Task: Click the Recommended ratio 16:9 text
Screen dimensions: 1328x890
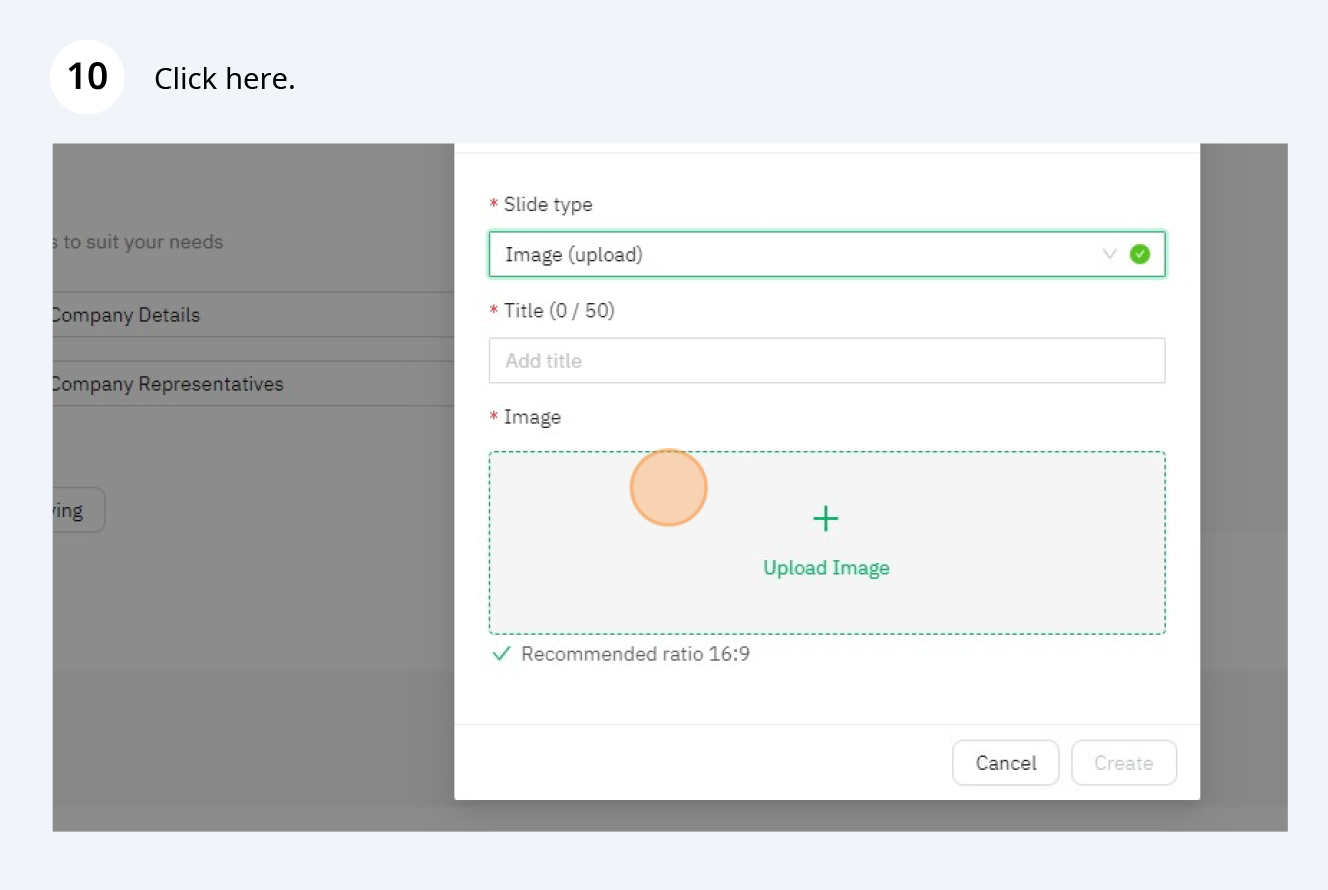Action: point(635,655)
